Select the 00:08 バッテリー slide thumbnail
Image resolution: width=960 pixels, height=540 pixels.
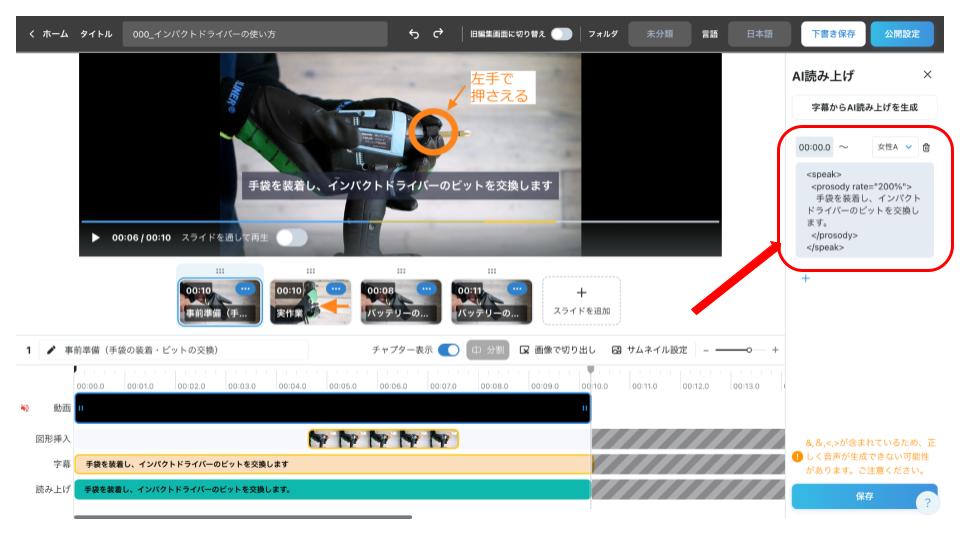click(401, 301)
